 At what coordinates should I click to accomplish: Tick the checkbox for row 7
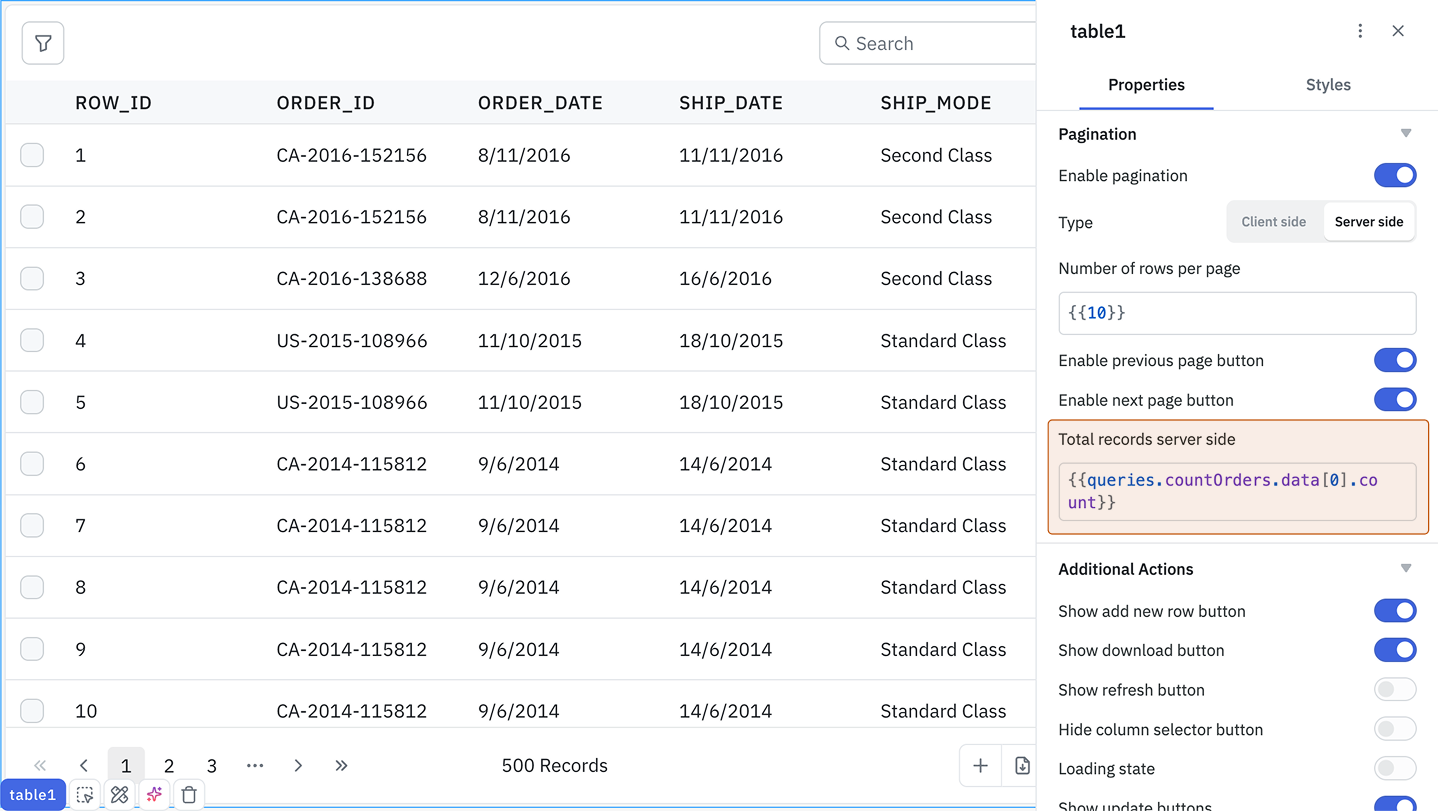(32, 525)
